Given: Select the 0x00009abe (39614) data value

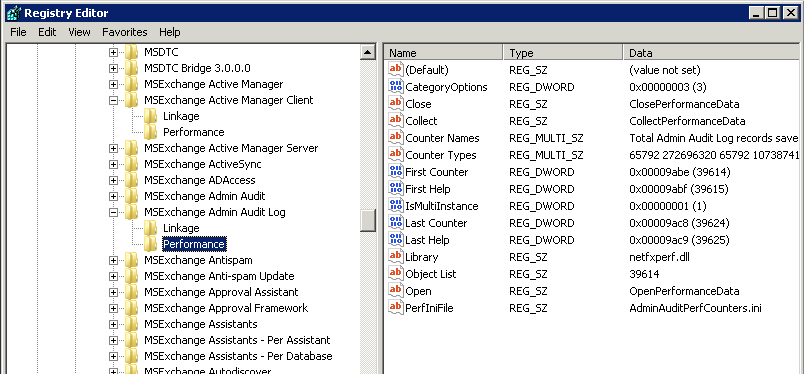Looking at the screenshot, I should click(679, 172).
